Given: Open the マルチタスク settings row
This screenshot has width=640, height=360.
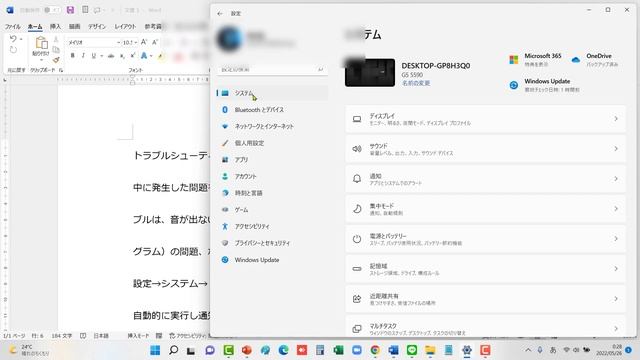Looking at the screenshot, I should coord(485,327).
